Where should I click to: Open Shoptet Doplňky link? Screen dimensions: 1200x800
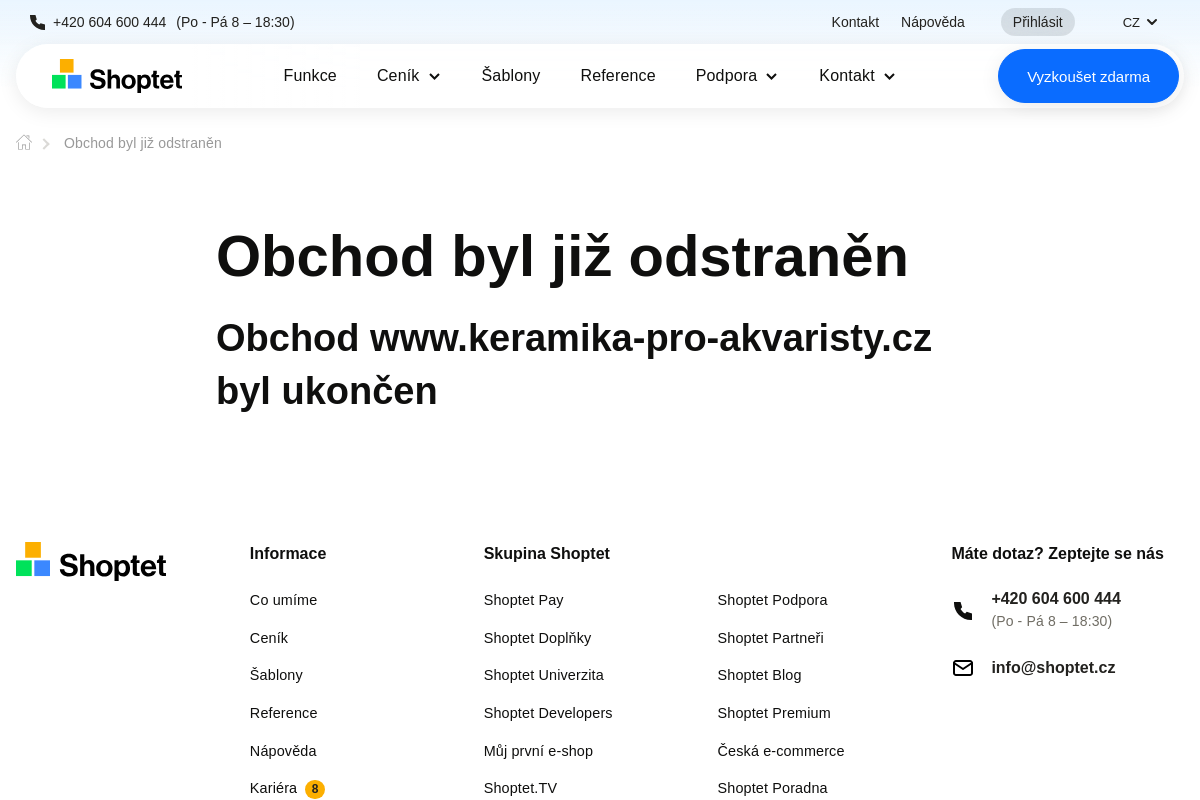click(538, 638)
